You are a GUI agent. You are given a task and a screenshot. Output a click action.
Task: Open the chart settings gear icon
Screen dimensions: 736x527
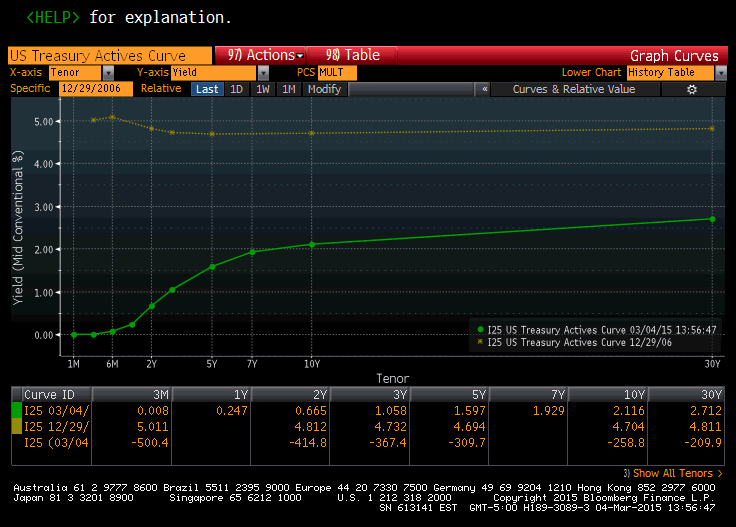pos(691,89)
